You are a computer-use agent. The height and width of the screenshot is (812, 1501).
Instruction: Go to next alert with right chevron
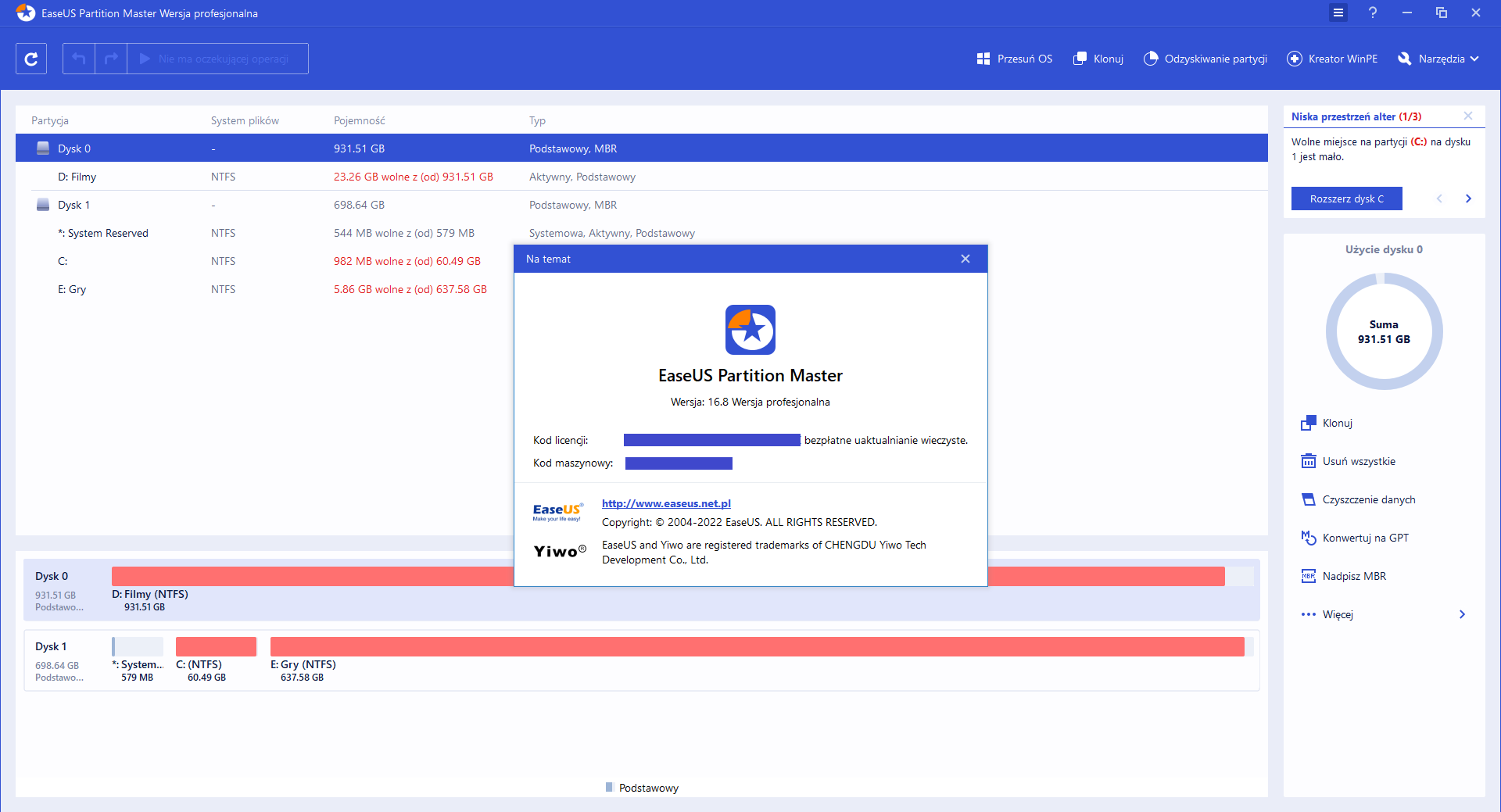pos(1468,199)
